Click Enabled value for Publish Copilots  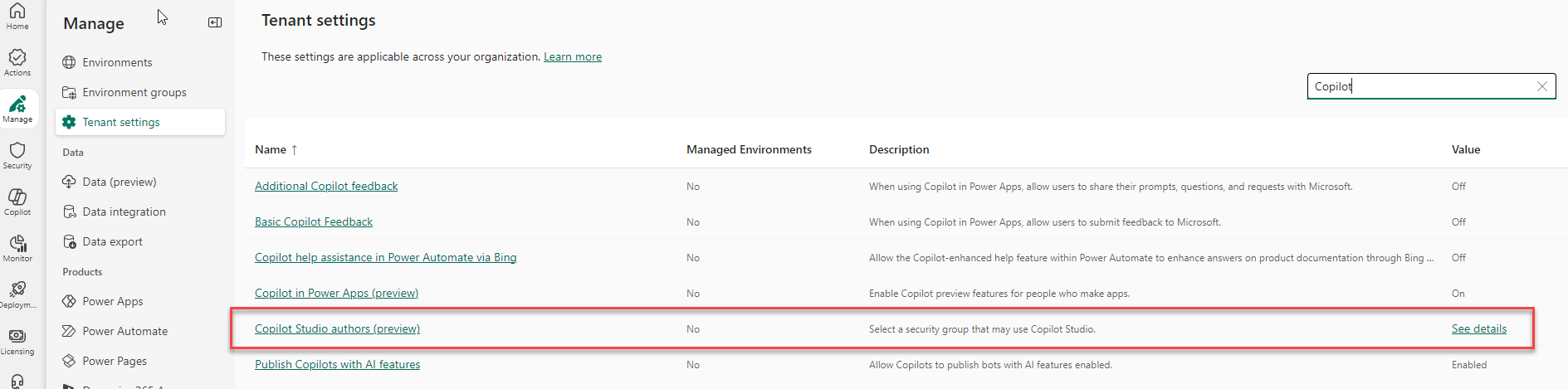pyautogui.click(x=1469, y=365)
